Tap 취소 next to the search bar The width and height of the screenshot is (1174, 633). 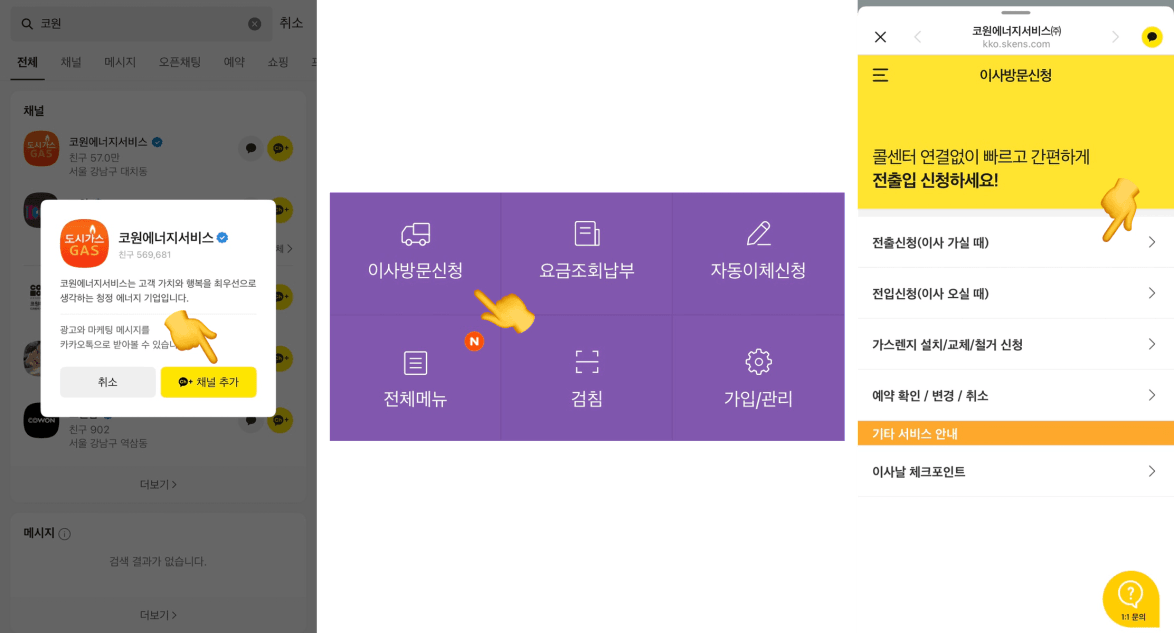(x=291, y=23)
